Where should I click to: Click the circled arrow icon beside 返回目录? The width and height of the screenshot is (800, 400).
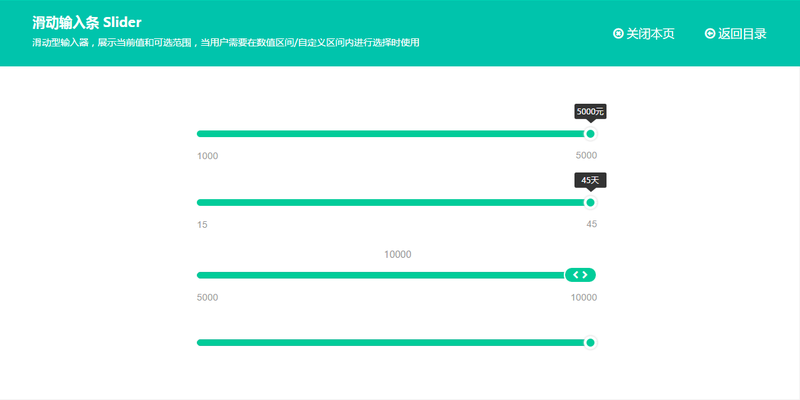(x=710, y=33)
